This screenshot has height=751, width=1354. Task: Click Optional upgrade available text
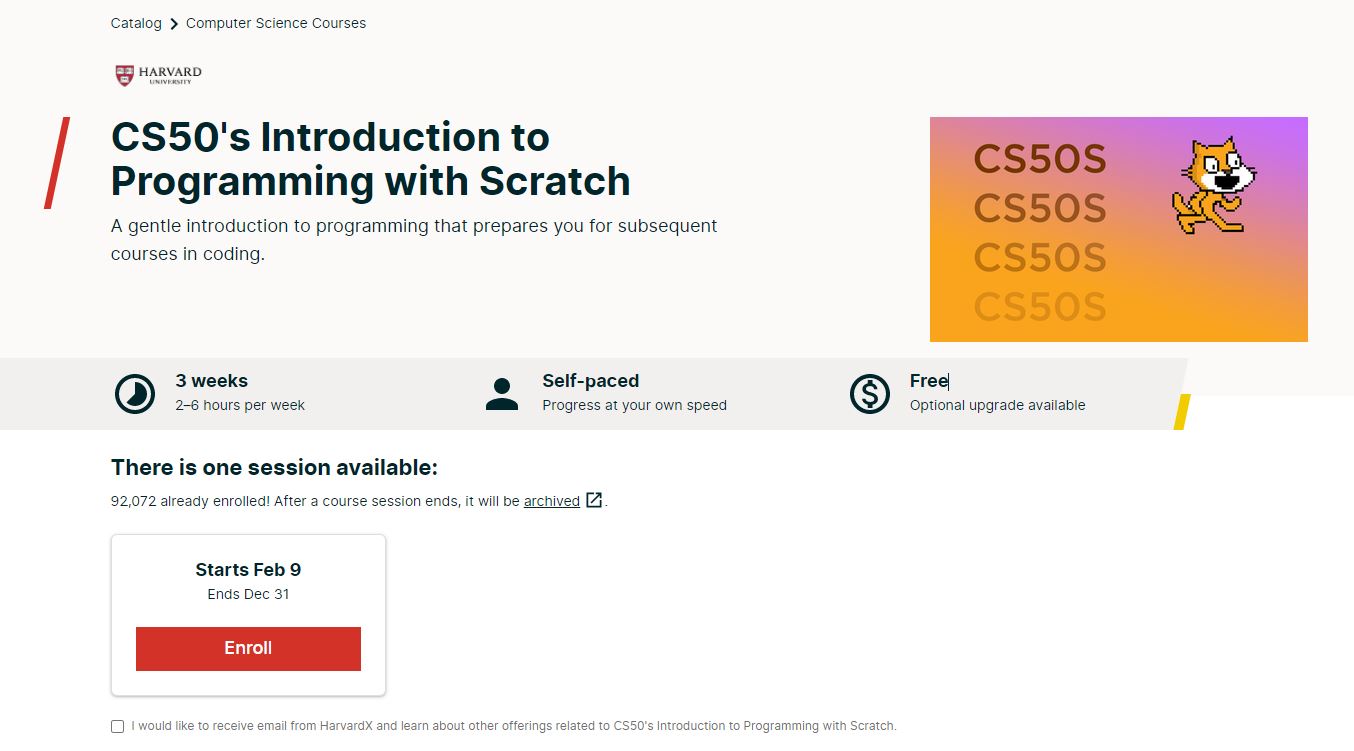(998, 405)
